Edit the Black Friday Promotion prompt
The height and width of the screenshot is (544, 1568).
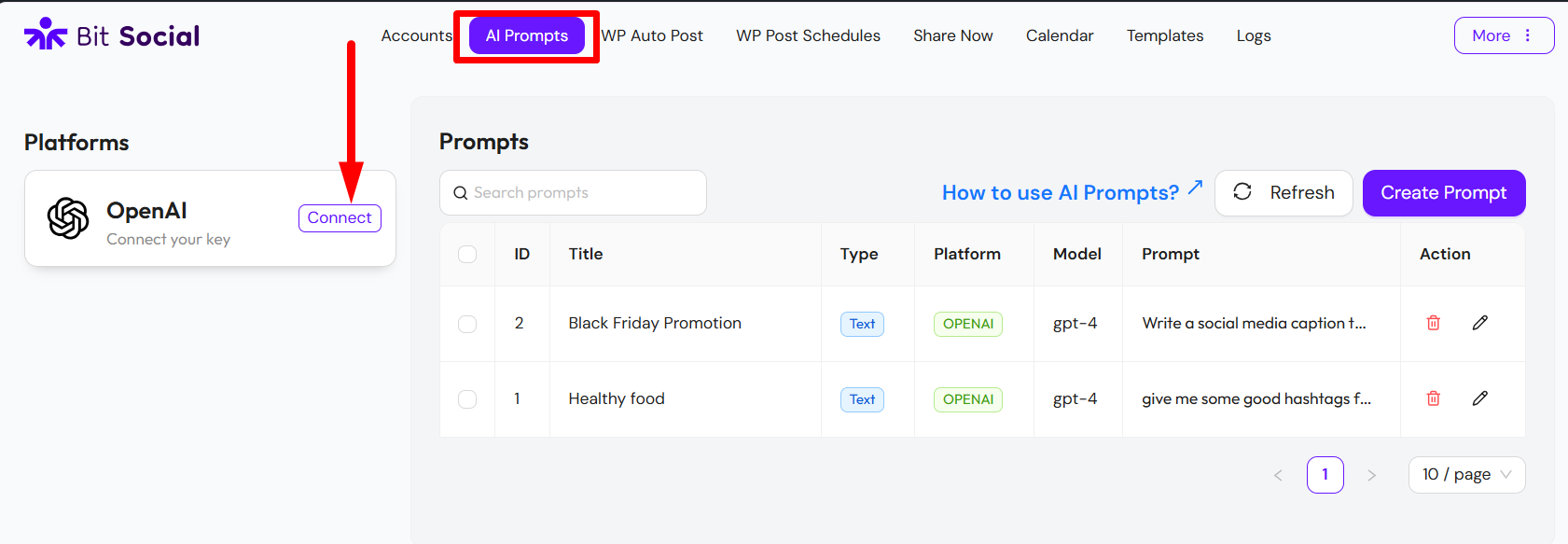(x=1480, y=323)
